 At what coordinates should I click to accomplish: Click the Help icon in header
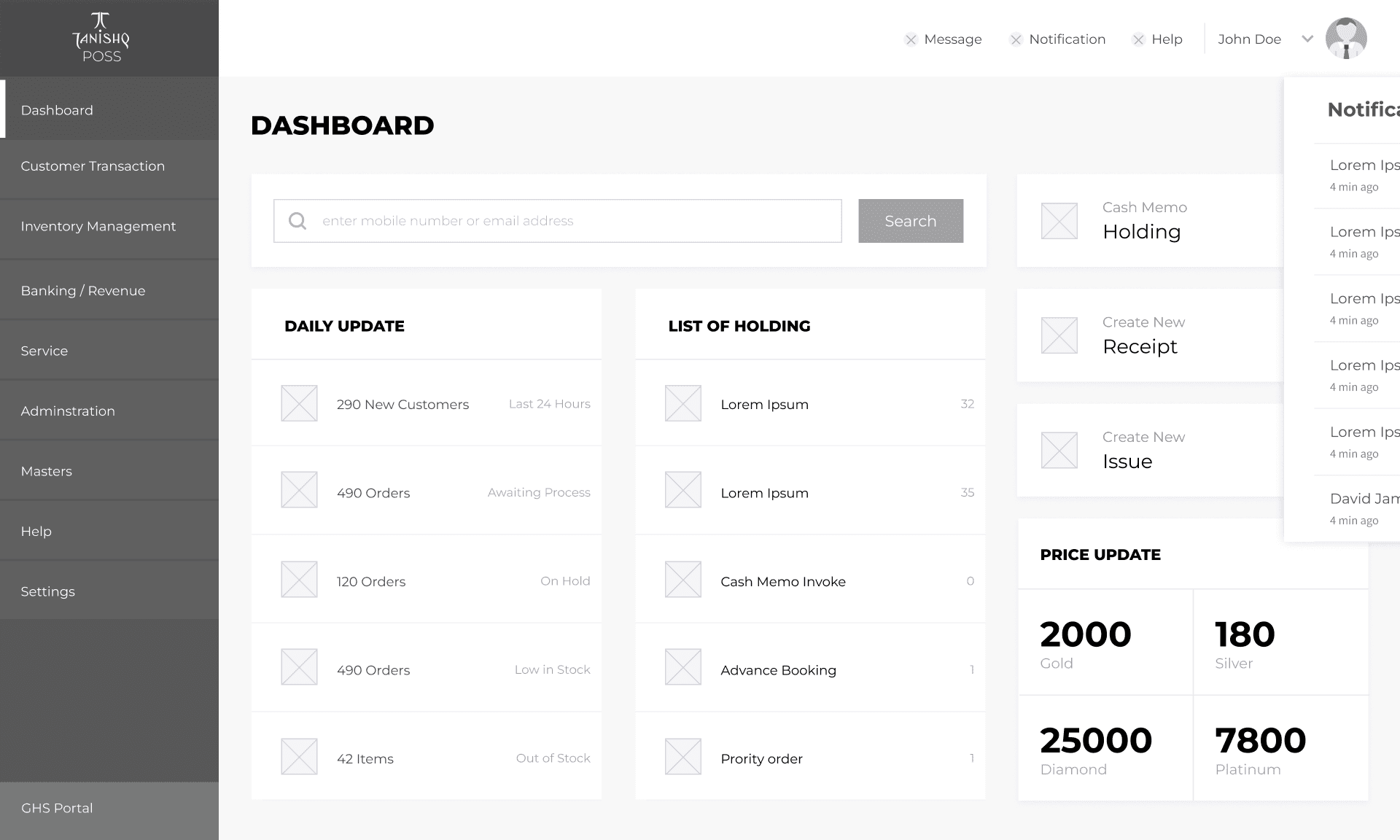[1138, 40]
